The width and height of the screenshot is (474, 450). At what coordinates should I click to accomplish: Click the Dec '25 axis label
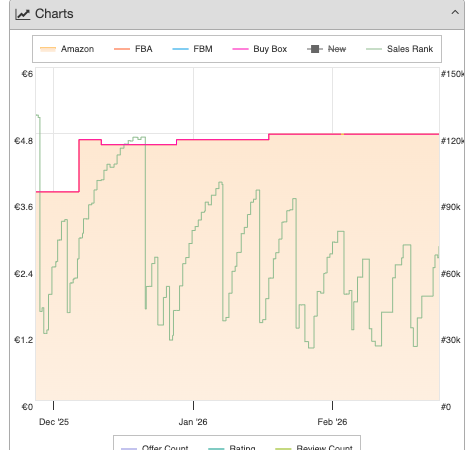(54, 422)
